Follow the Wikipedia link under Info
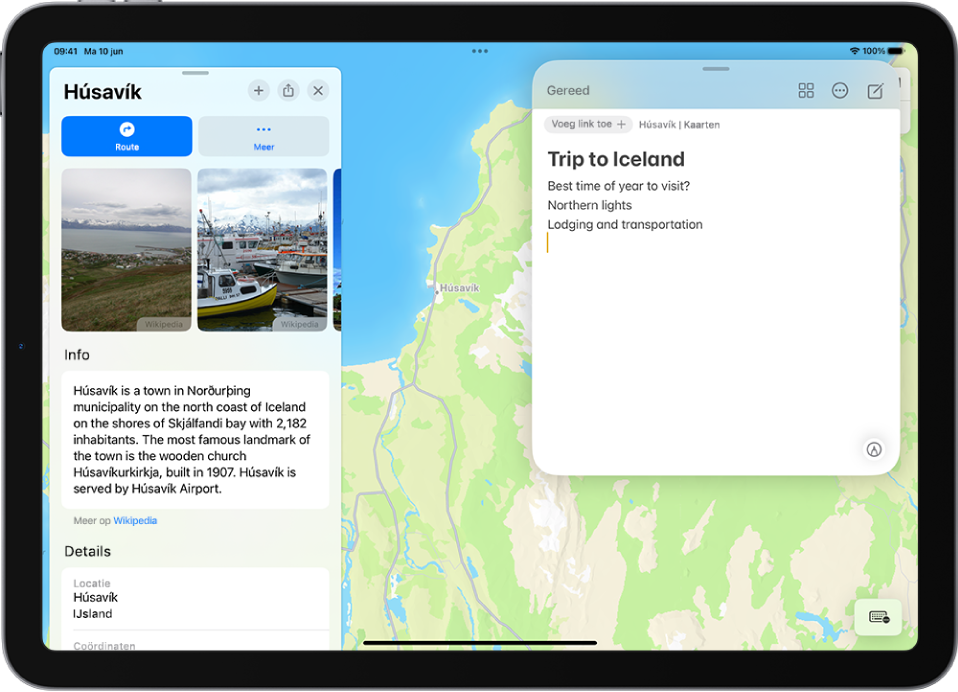Screen dimensions: 958x692 pyautogui.click(x=135, y=520)
